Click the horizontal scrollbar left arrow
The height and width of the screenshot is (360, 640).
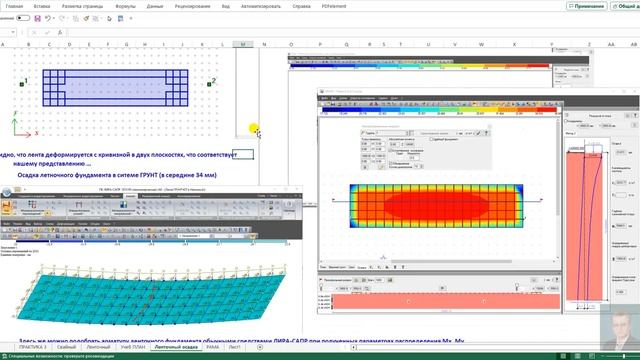click(354, 347)
